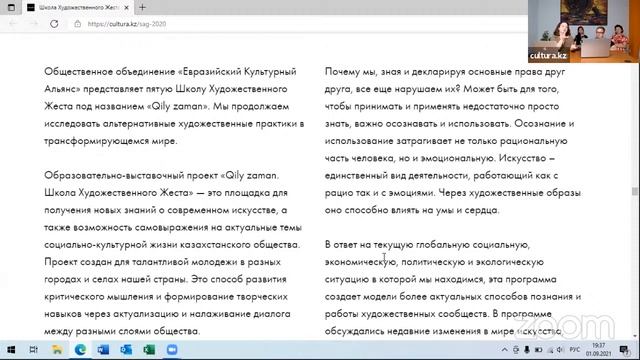This screenshot has height=360, width=640.
Task: Open the Windows notification center icon
Action: pos(624,350)
